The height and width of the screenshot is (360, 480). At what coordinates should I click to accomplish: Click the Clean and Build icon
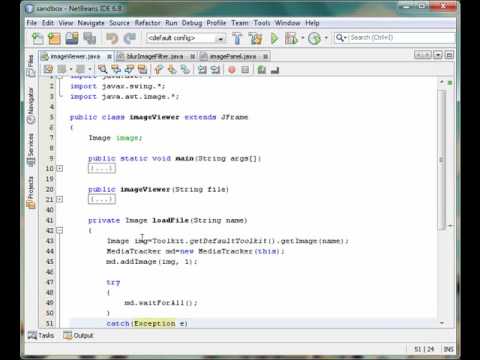[255, 38]
